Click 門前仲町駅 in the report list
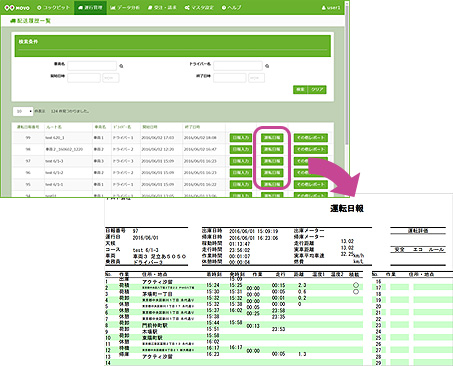 click(x=155, y=325)
